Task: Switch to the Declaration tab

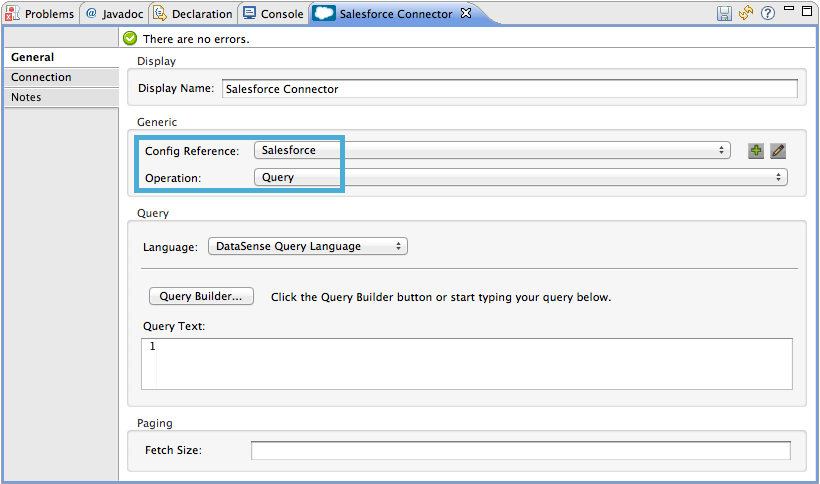Action: click(193, 14)
